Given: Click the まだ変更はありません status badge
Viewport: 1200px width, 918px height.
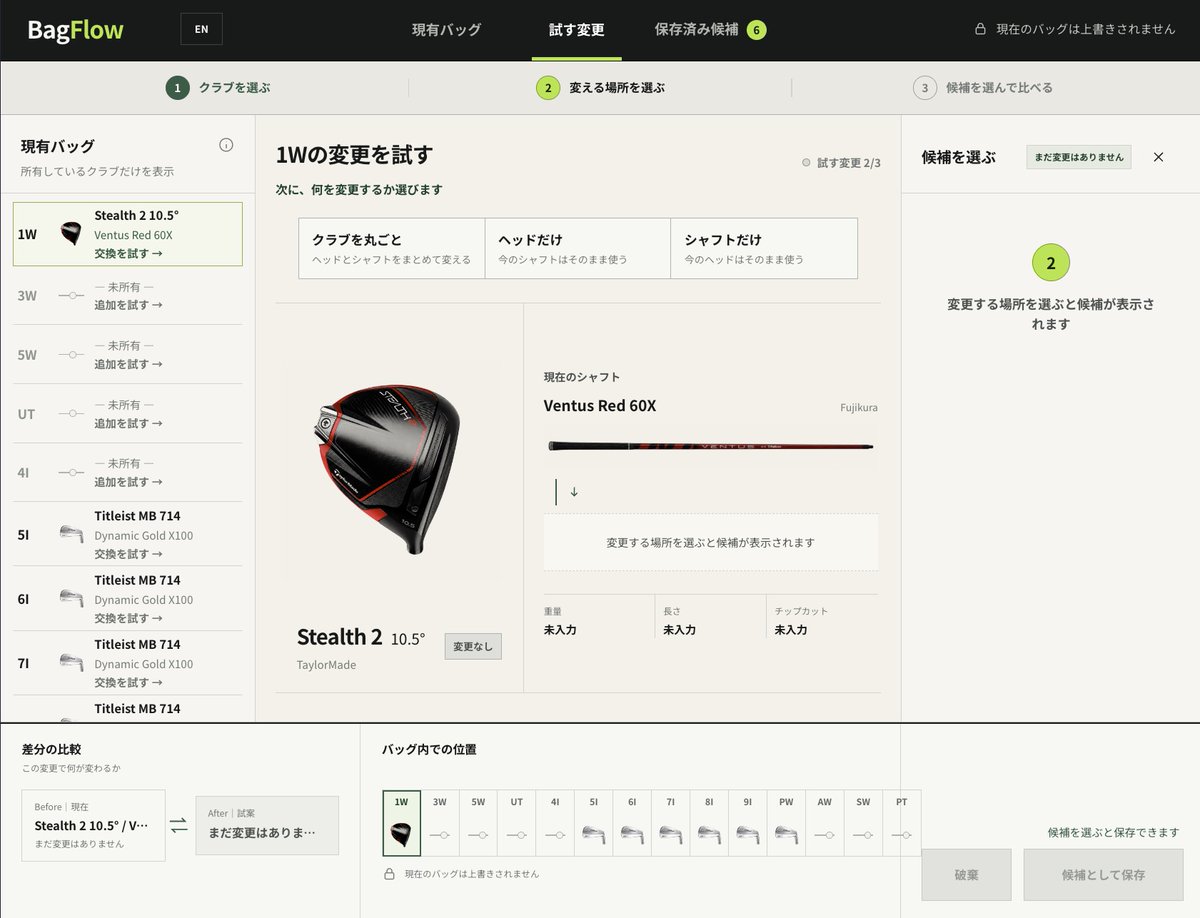Looking at the screenshot, I should pos(1079,157).
